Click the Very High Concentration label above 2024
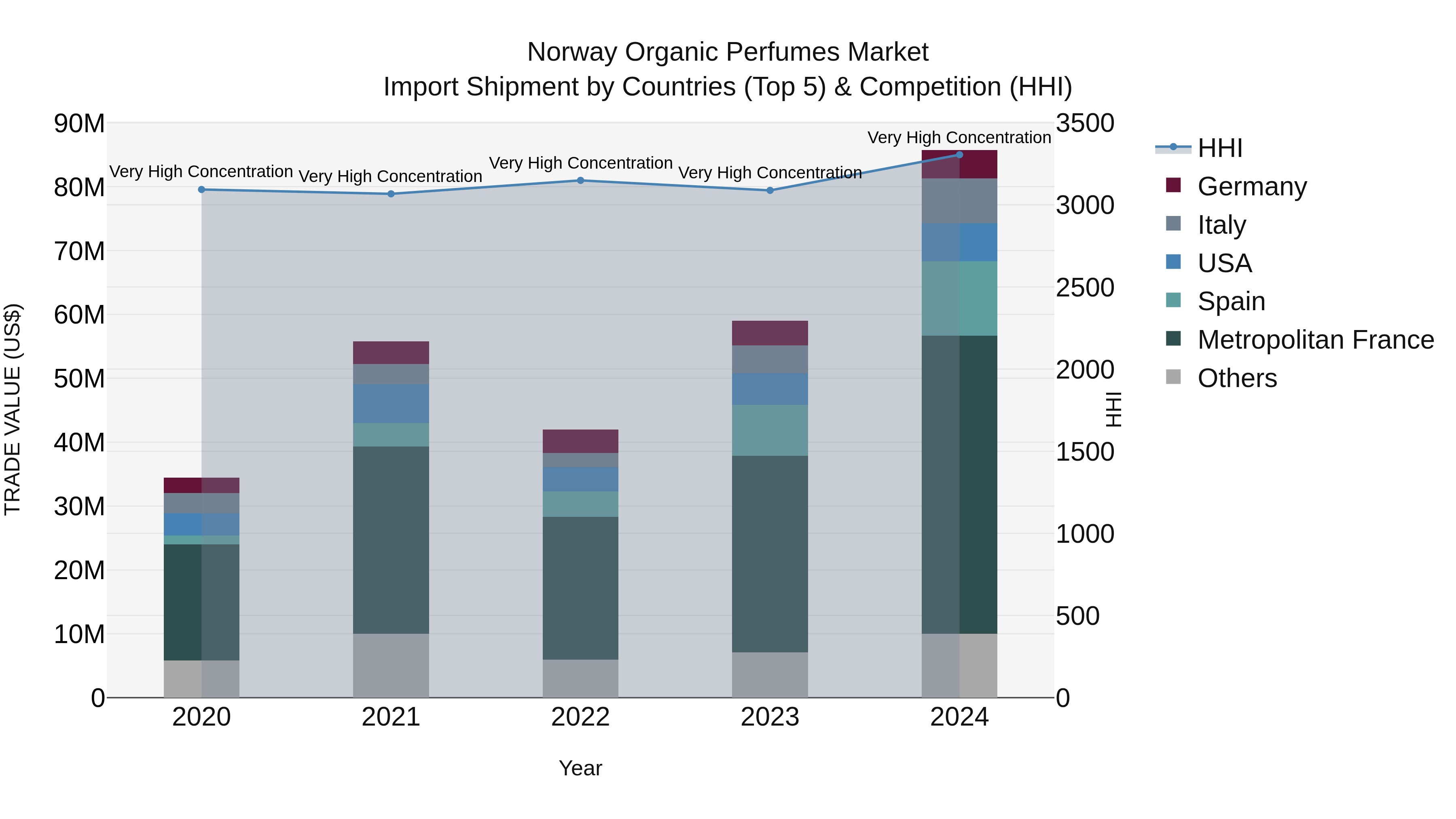Image resolution: width=1456 pixels, height=819 pixels. [x=959, y=138]
